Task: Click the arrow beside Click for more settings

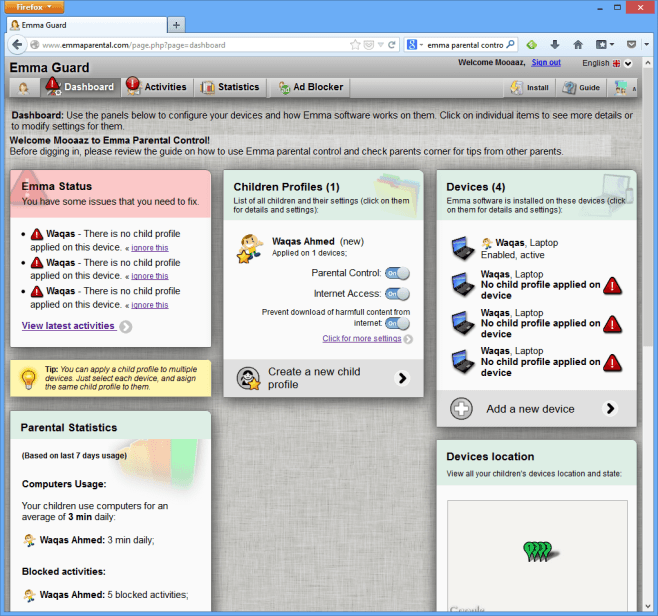Action: 408,339
